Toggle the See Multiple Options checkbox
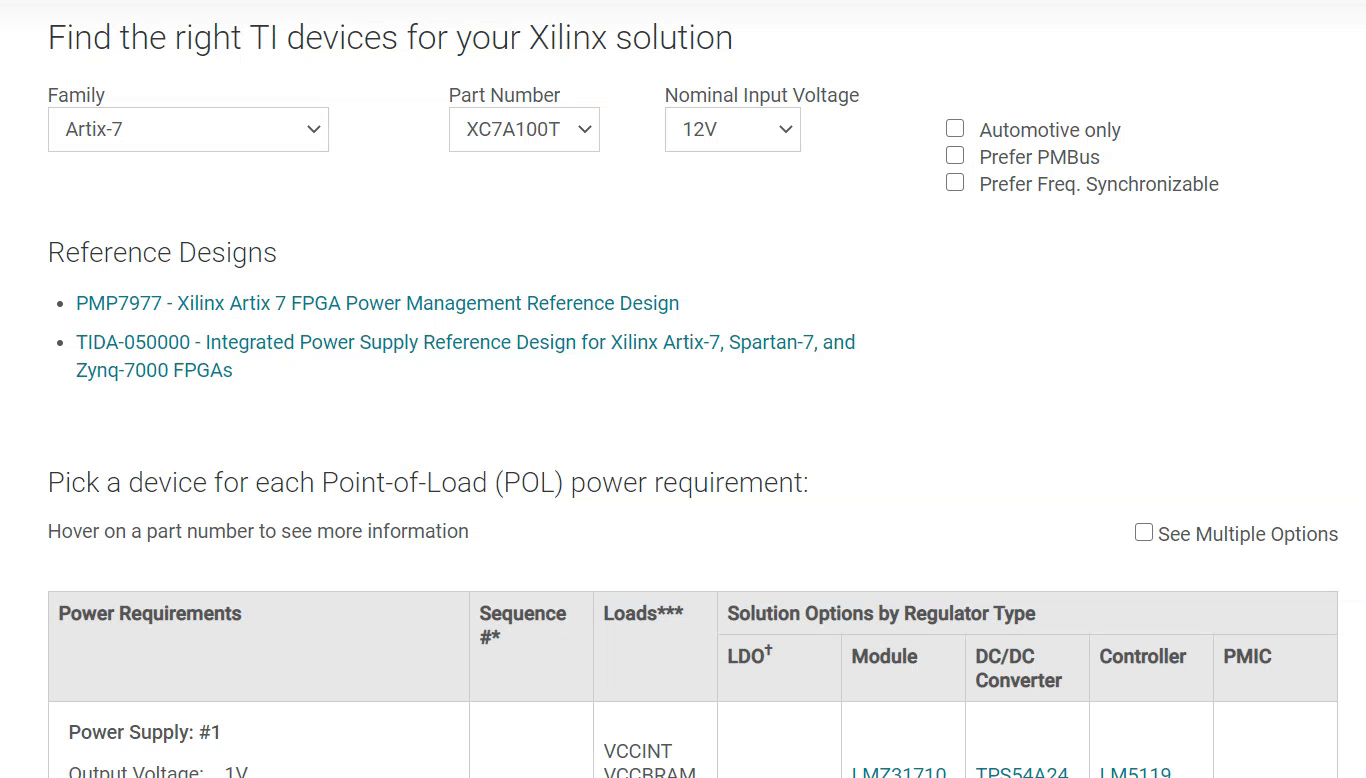Image resolution: width=1366 pixels, height=778 pixels. point(1144,532)
